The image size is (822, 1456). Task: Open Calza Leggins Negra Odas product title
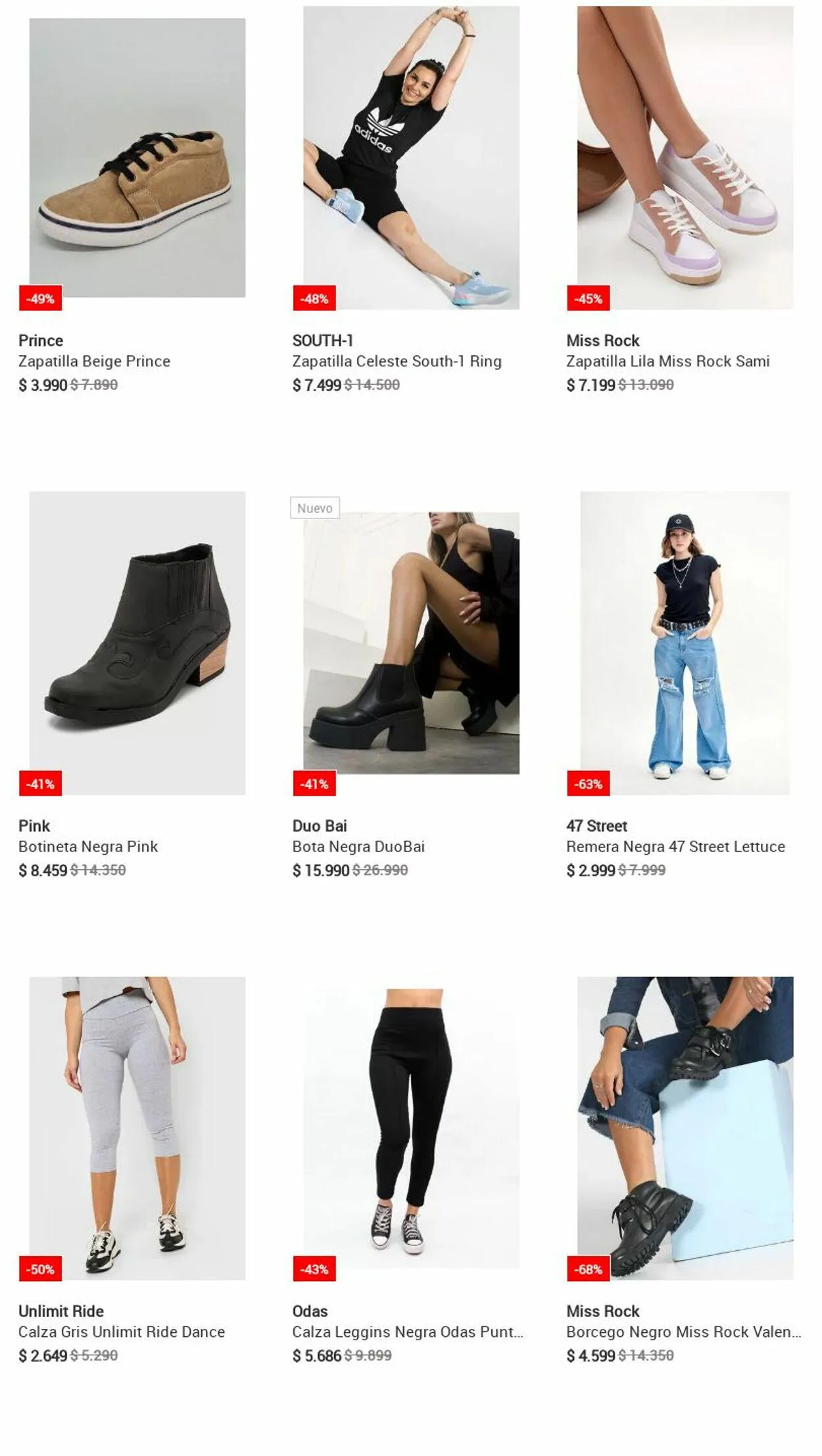coord(408,1332)
